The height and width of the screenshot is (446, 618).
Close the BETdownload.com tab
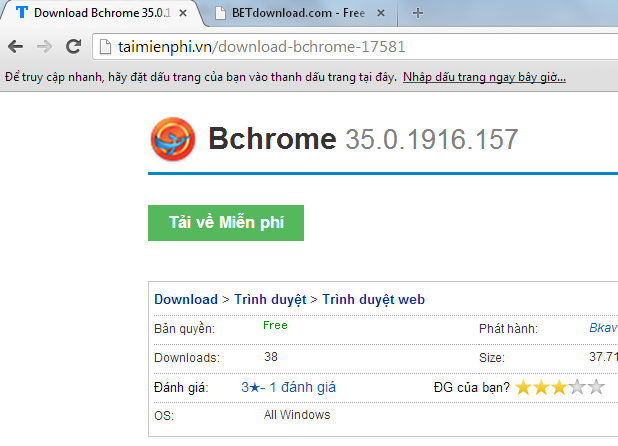[x=381, y=13]
